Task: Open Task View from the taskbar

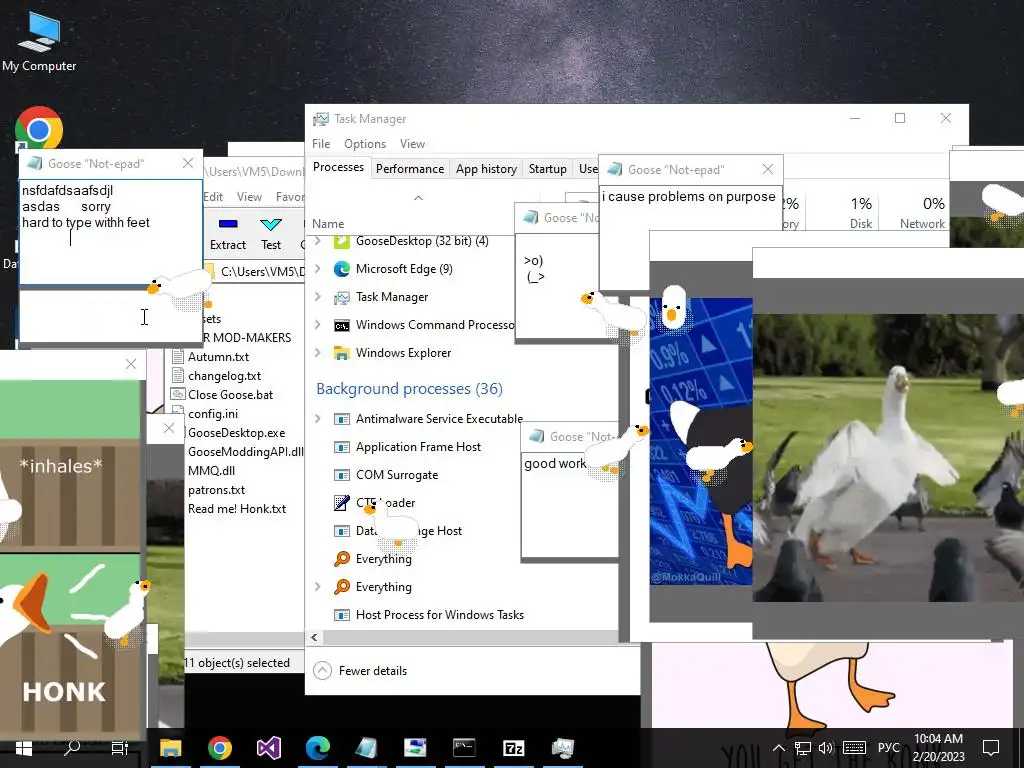Action: pyautogui.click(x=120, y=748)
